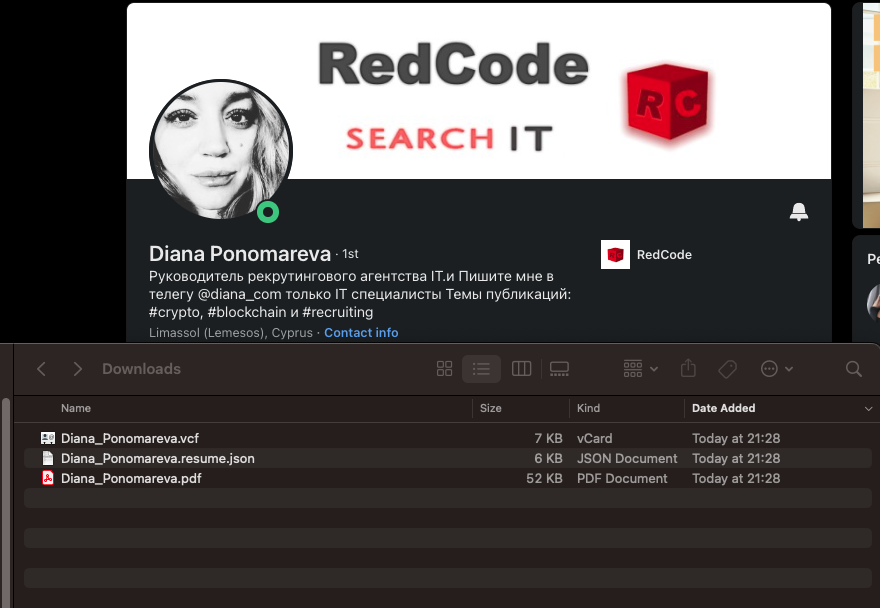Open the RedCode company logo icon
Image resolution: width=880 pixels, height=608 pixels.
(615, 254)
